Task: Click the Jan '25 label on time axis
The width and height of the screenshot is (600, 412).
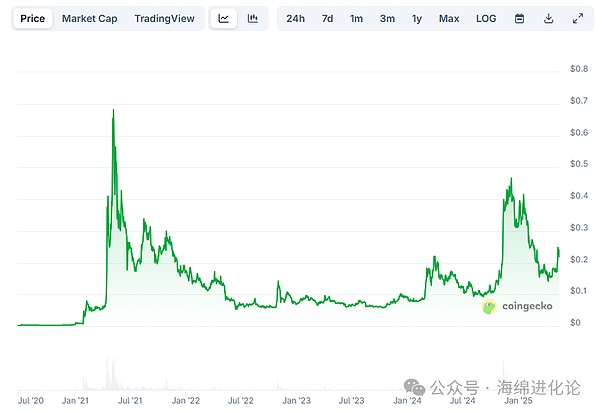Action: coord(518,400)
